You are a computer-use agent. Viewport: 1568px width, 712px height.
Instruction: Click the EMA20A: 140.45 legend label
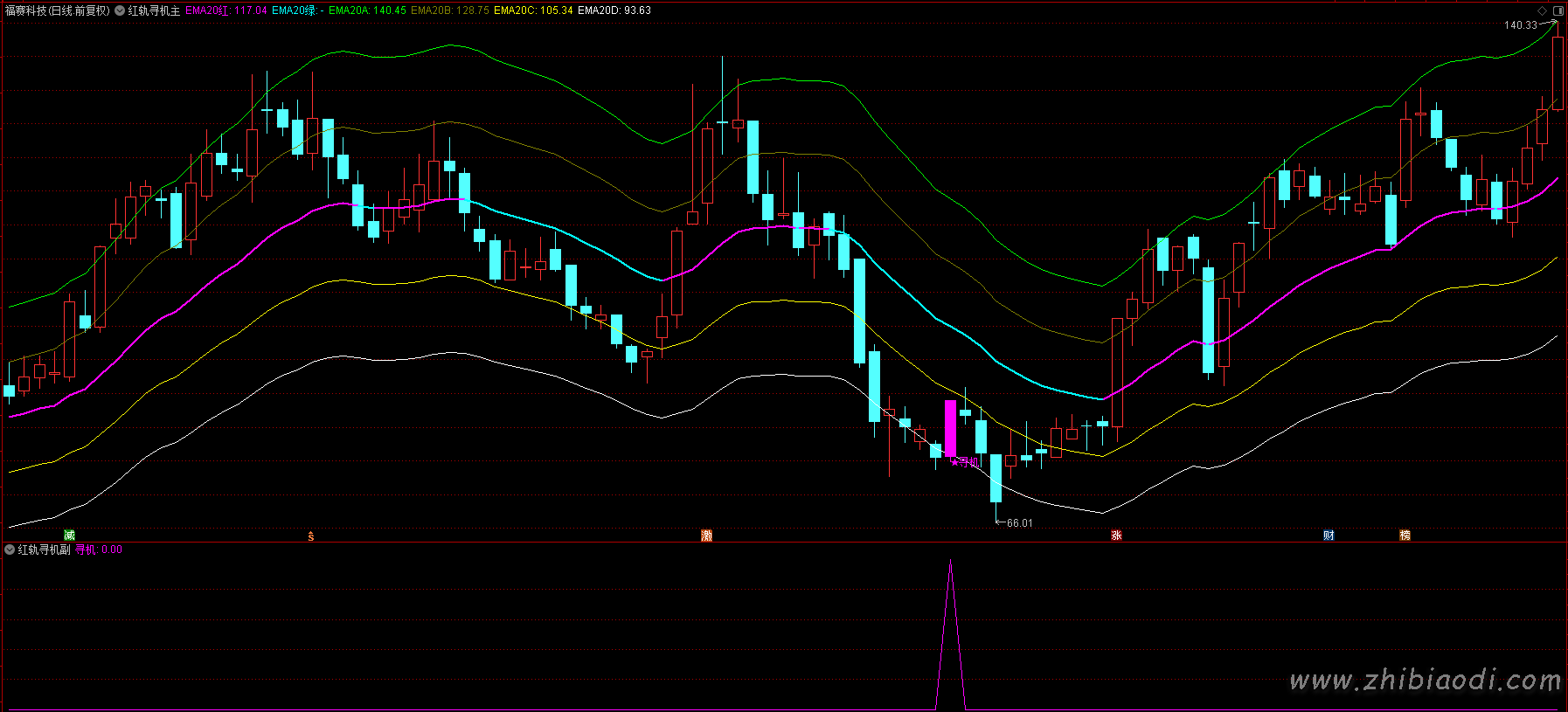[x=367, y=10]
